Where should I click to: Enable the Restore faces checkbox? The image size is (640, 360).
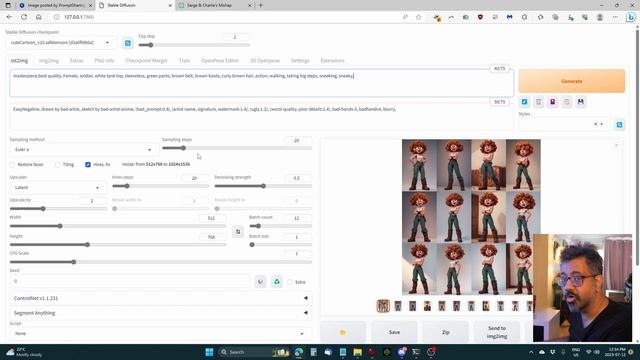click(12, 164)
